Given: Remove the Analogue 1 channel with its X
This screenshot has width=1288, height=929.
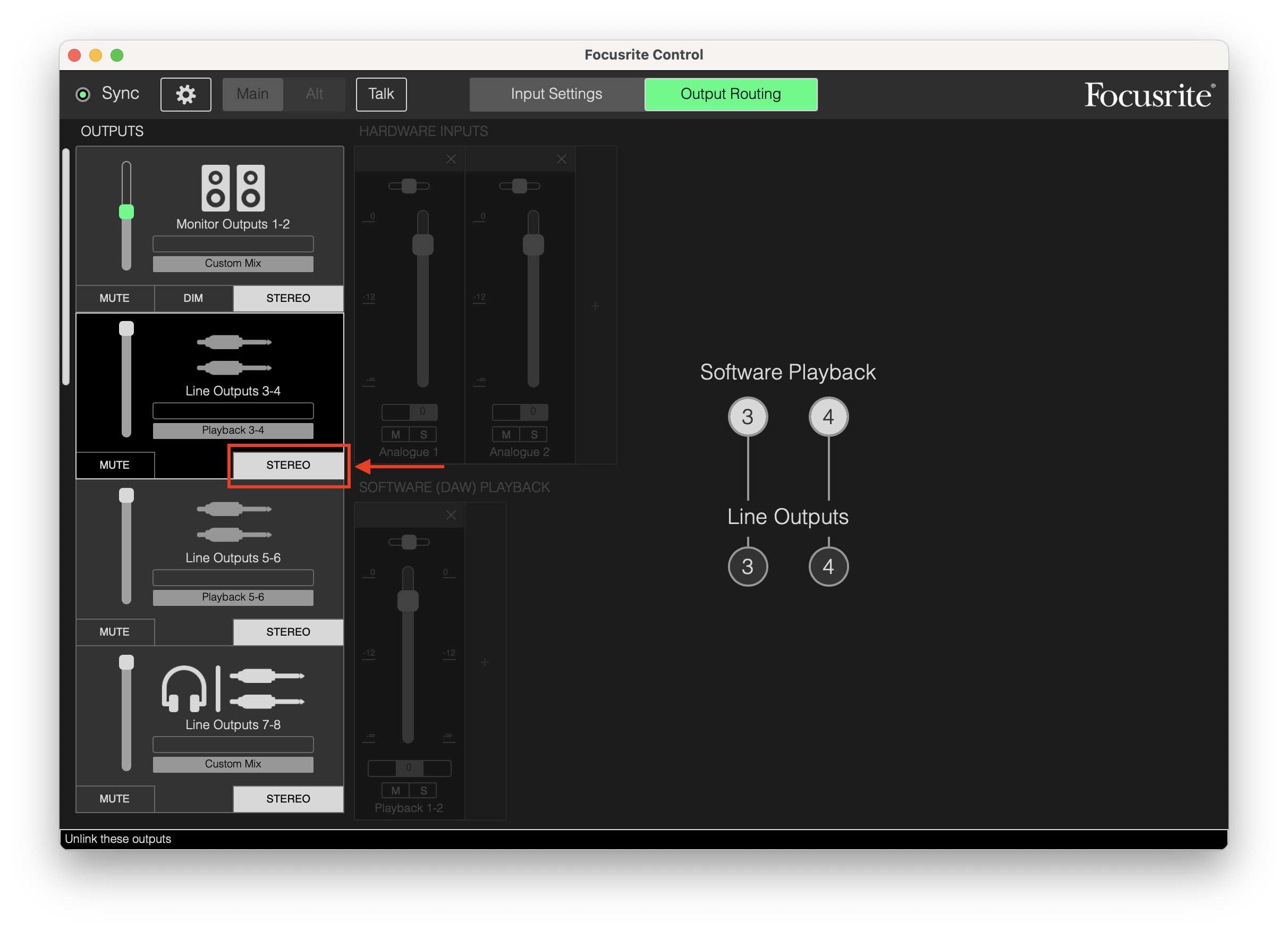Looking at the screenshot, I should 451,159.
